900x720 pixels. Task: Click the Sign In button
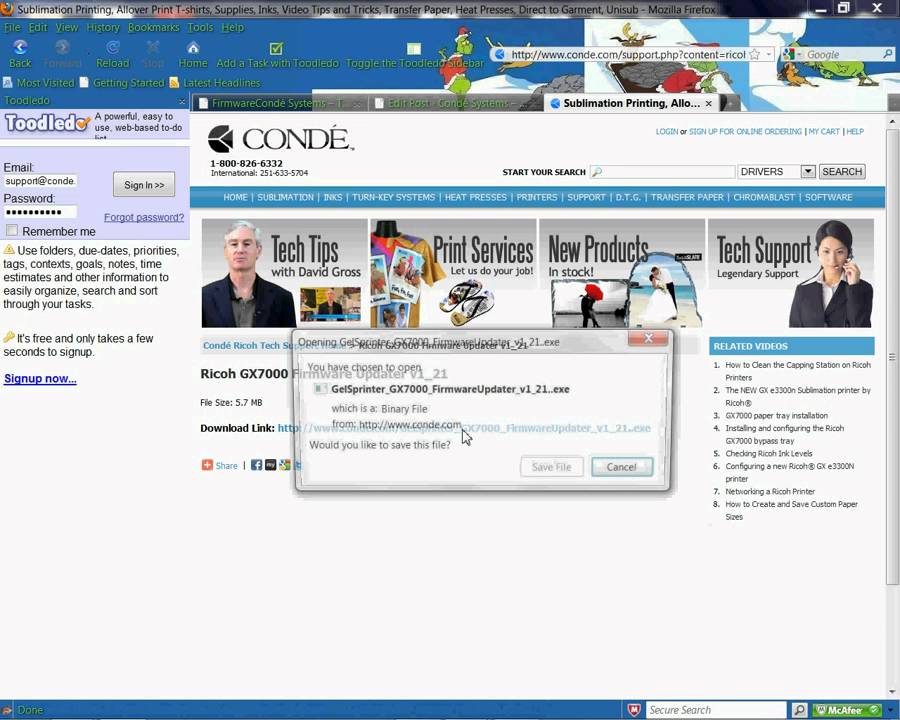tap(144, 185)
